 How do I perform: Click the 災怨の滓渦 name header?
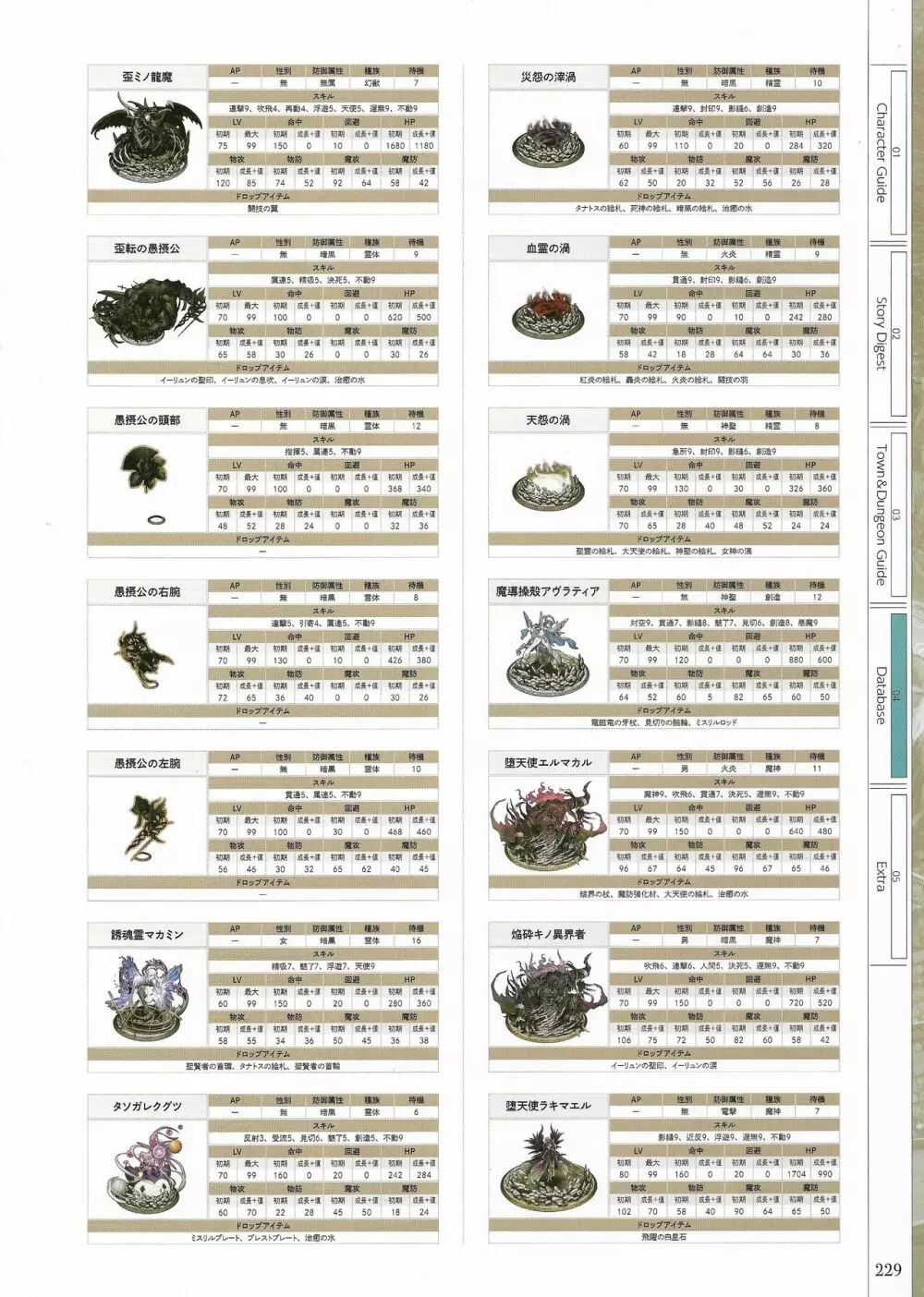pyautogui.click(x=548, y=78)
